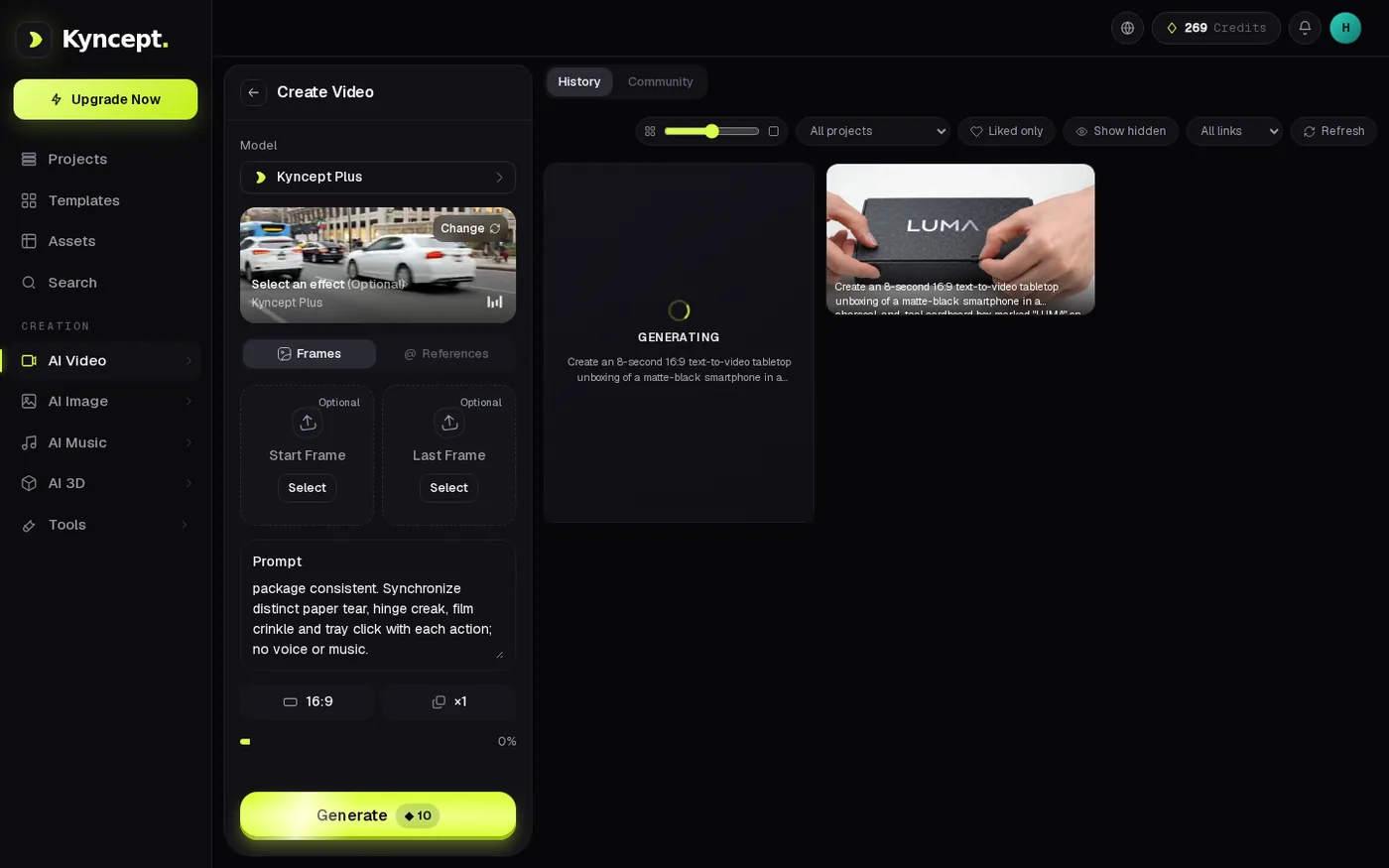Click the large thumbnail size icon
Image resolution: width=1389 pixels, height=868 pixels.
pos(774,131)
